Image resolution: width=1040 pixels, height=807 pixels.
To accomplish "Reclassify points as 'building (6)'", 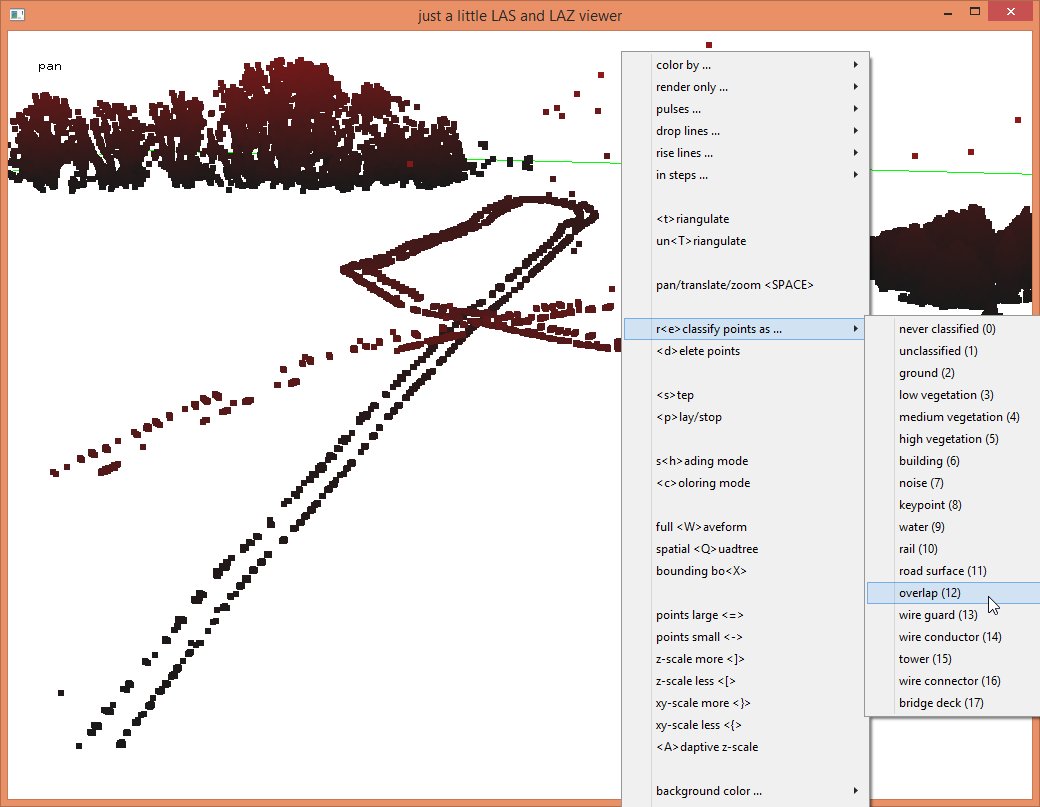I will [928, 461].
